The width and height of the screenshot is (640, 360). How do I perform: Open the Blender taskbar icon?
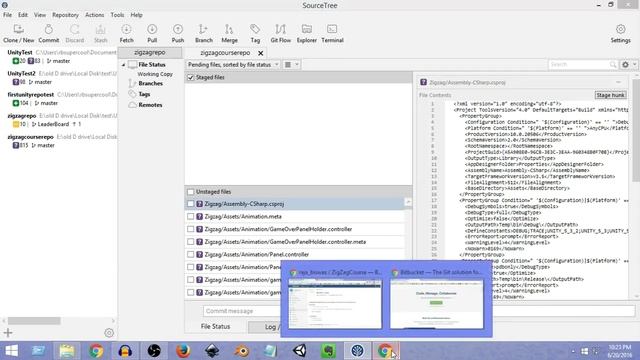click(x=241, y=351)
